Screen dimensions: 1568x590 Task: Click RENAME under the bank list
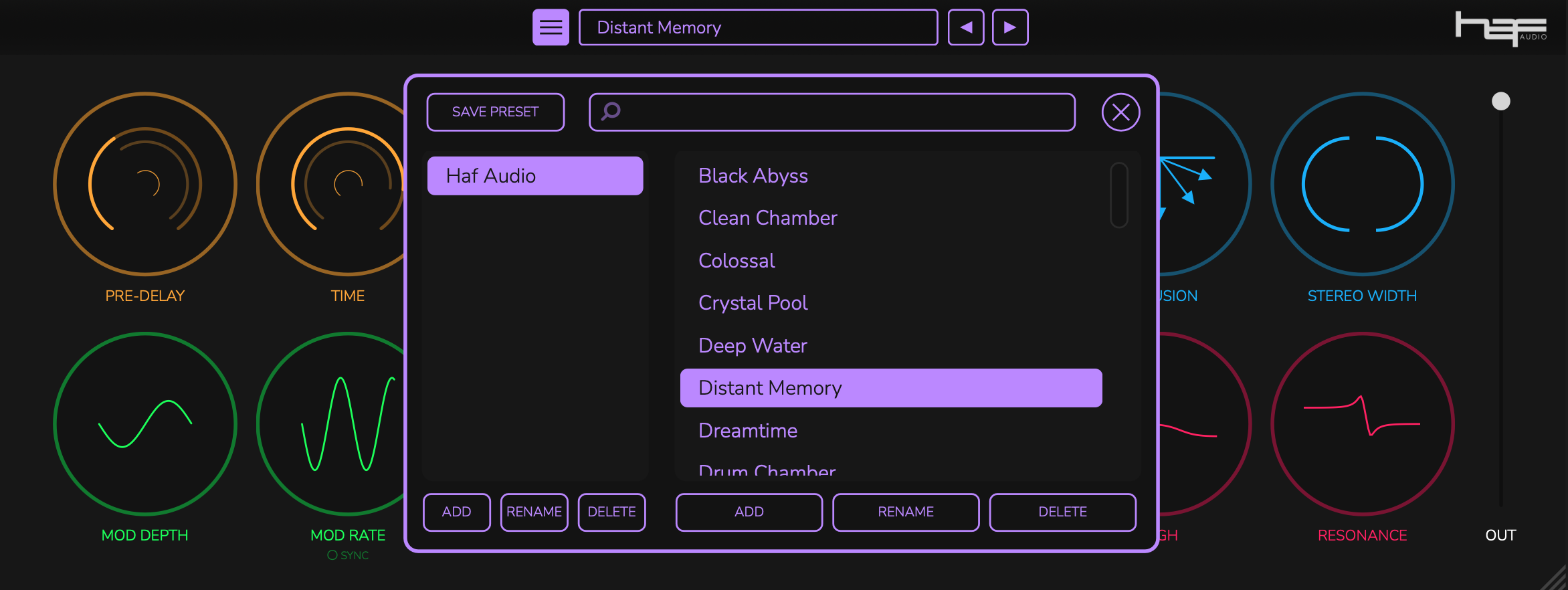pyautogui.click(x=534, y=512)
